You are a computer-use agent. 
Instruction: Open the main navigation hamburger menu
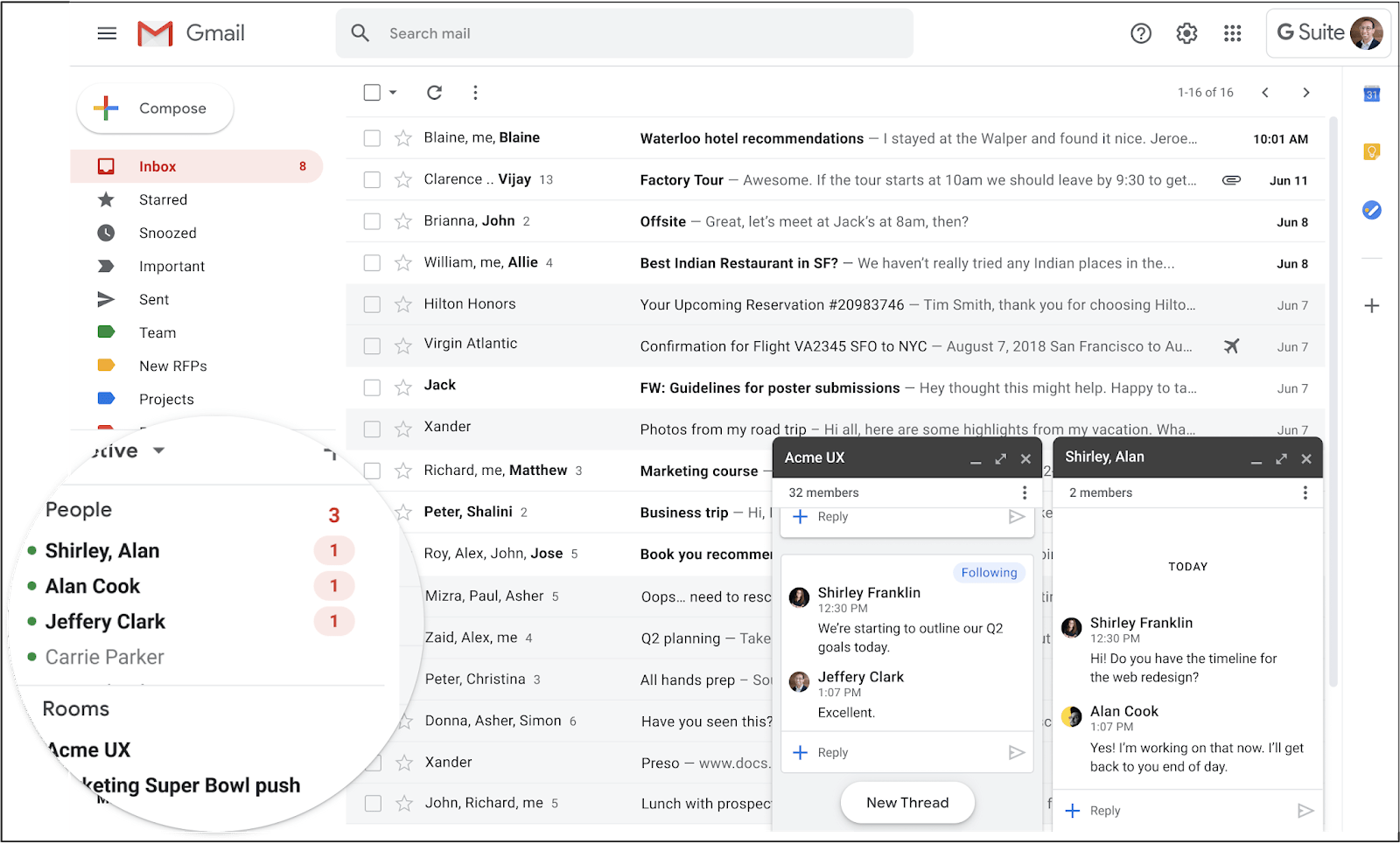(x=107, y=33)
